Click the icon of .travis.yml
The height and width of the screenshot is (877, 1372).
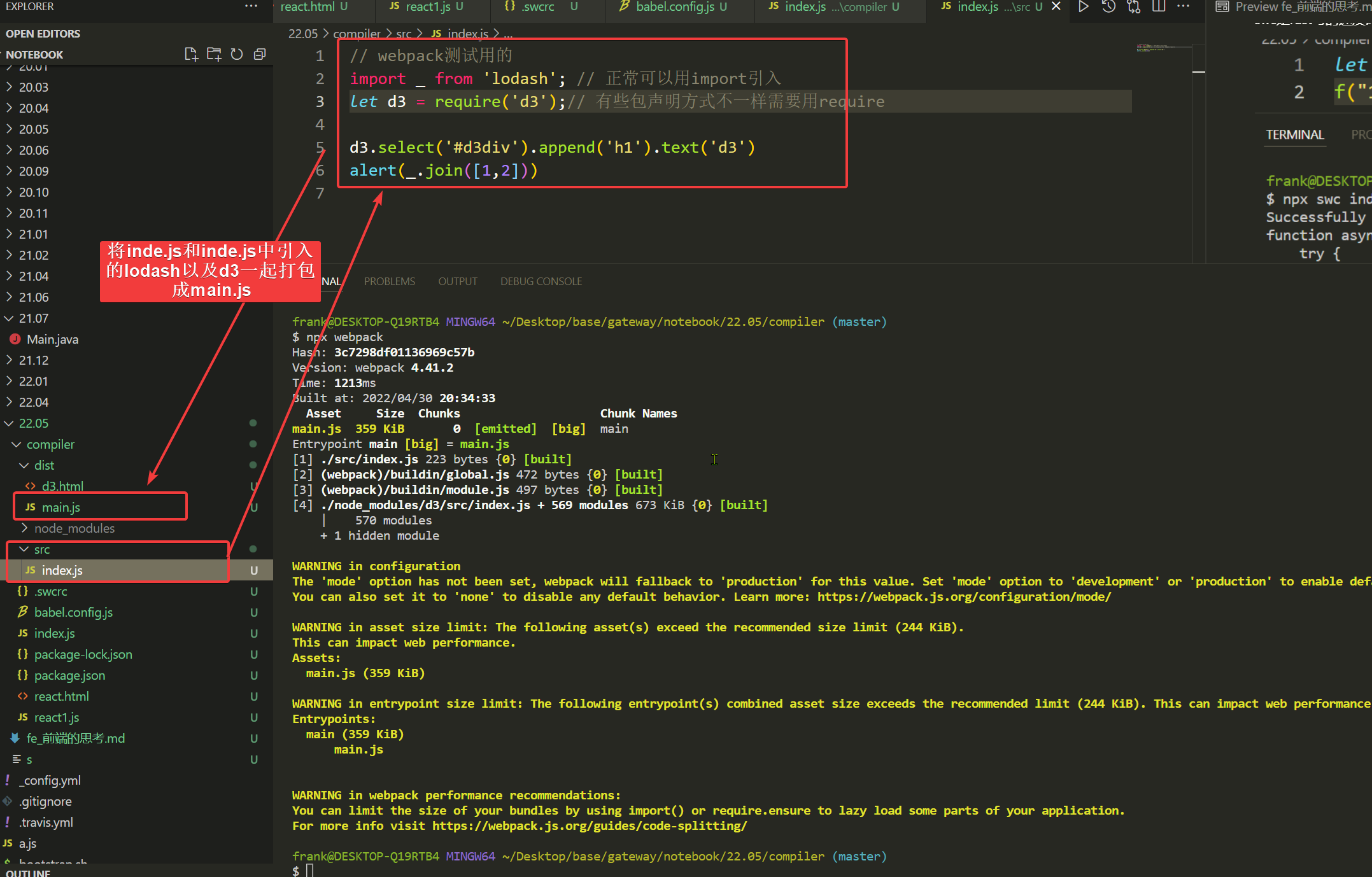pyautogui.click(x=8, y=822)
